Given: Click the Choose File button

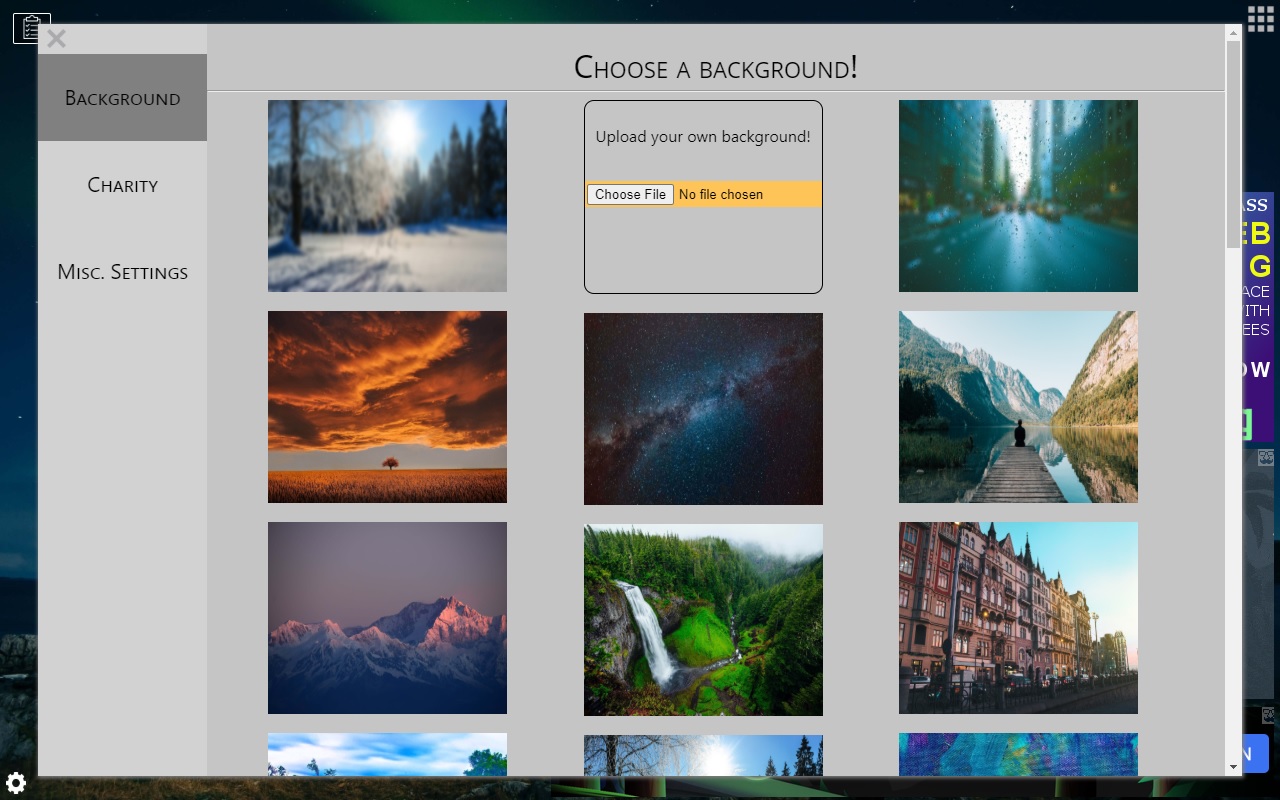Looking at the screenshot, I should 630,194.
